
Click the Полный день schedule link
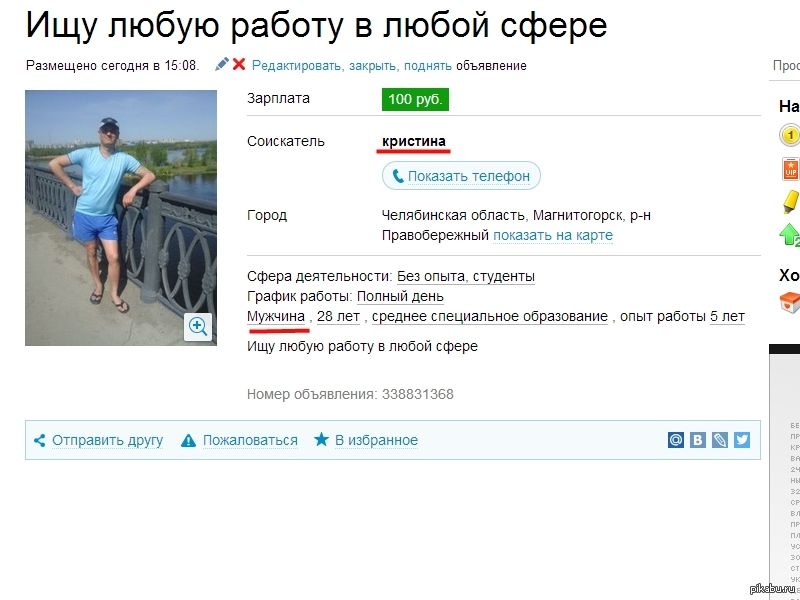tap(400, 296)
